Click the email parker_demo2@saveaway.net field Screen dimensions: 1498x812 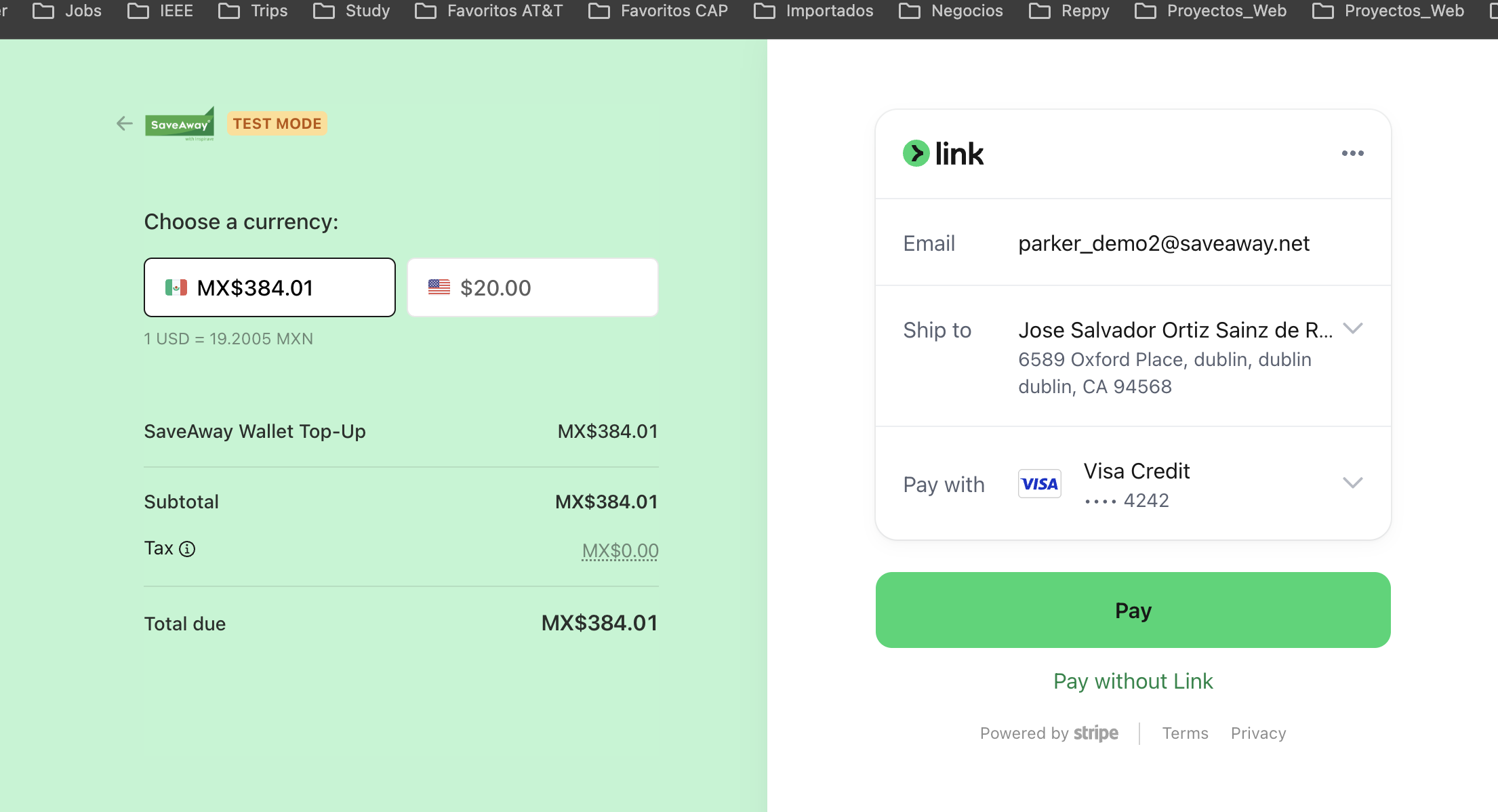[x=1164, y=243]
